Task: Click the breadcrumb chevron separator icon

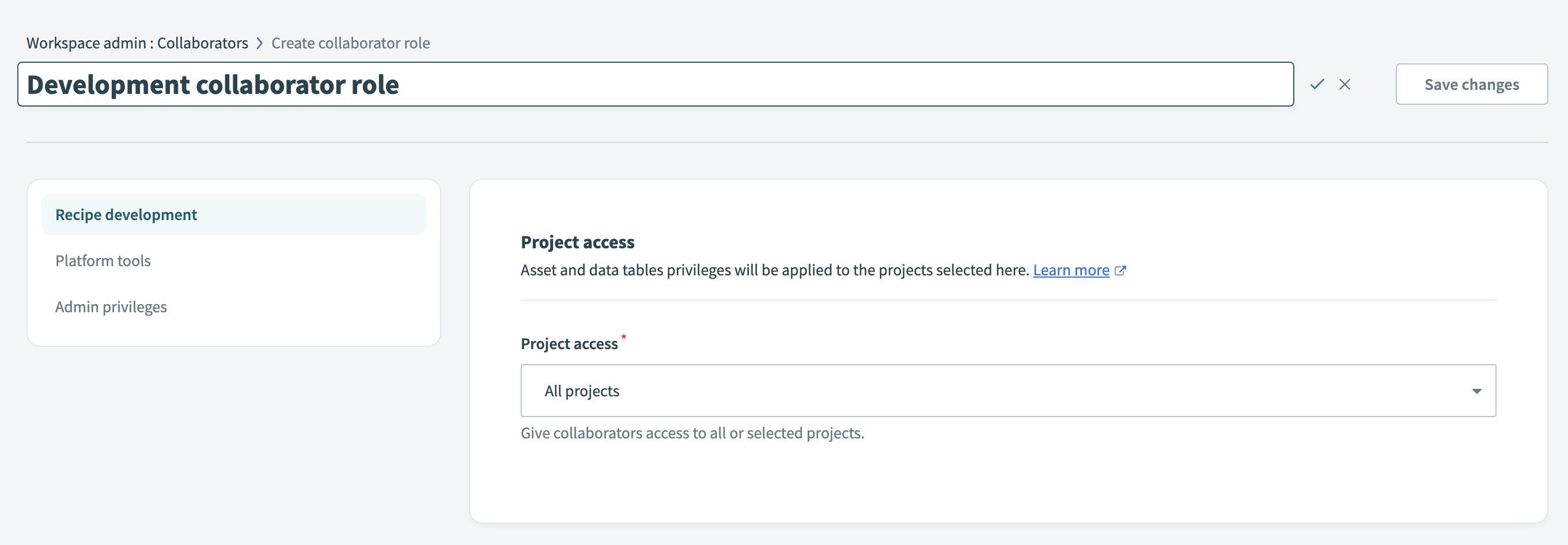Action: [x=260, y=43]
